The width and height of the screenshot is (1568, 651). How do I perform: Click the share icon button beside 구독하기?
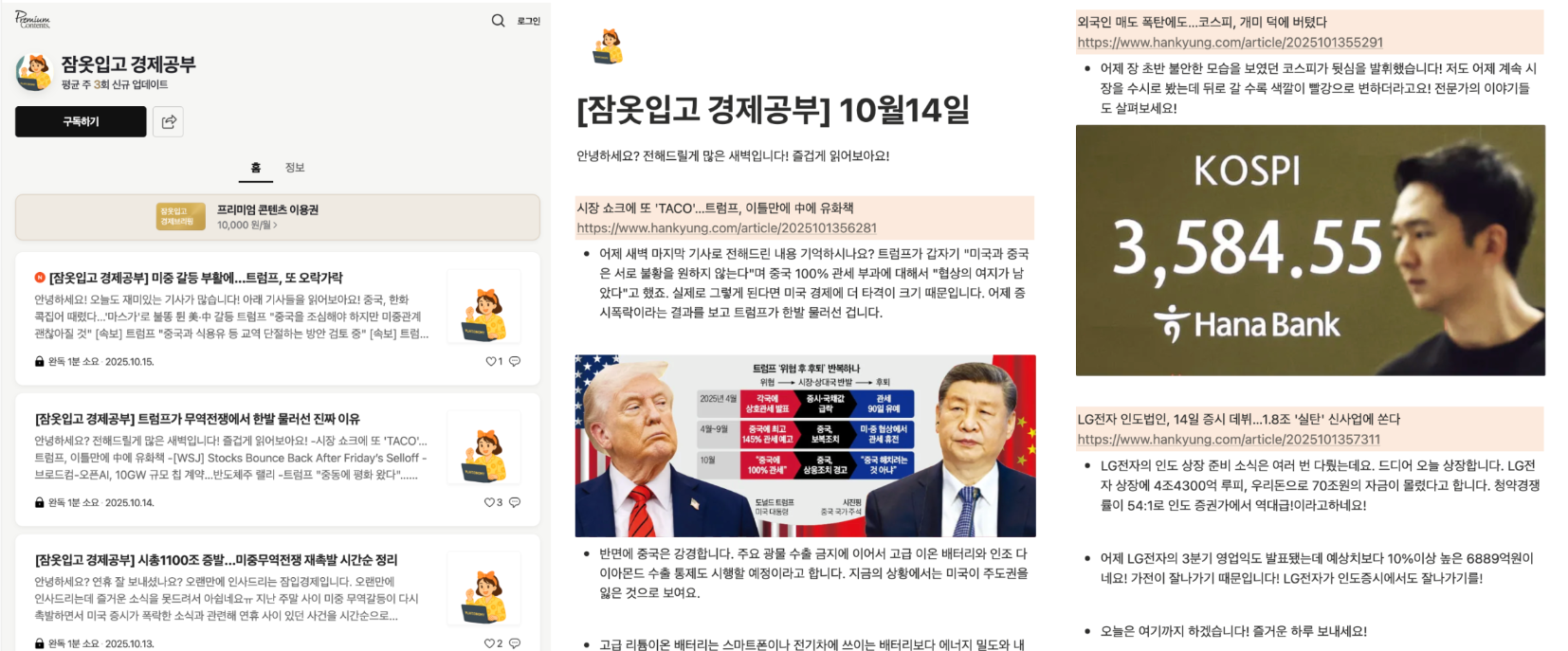pos(168,121)
